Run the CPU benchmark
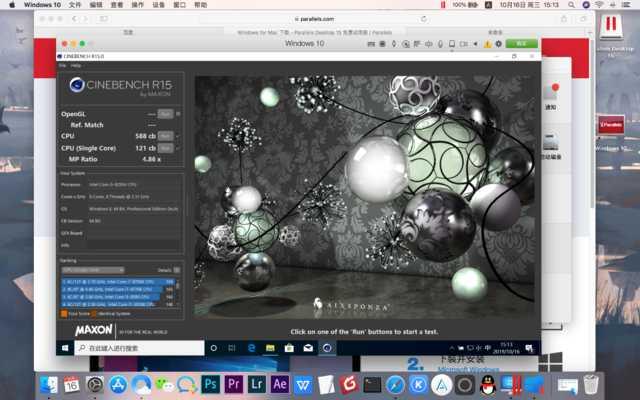Screen dimensions: 640x400 tap(165, 136)
